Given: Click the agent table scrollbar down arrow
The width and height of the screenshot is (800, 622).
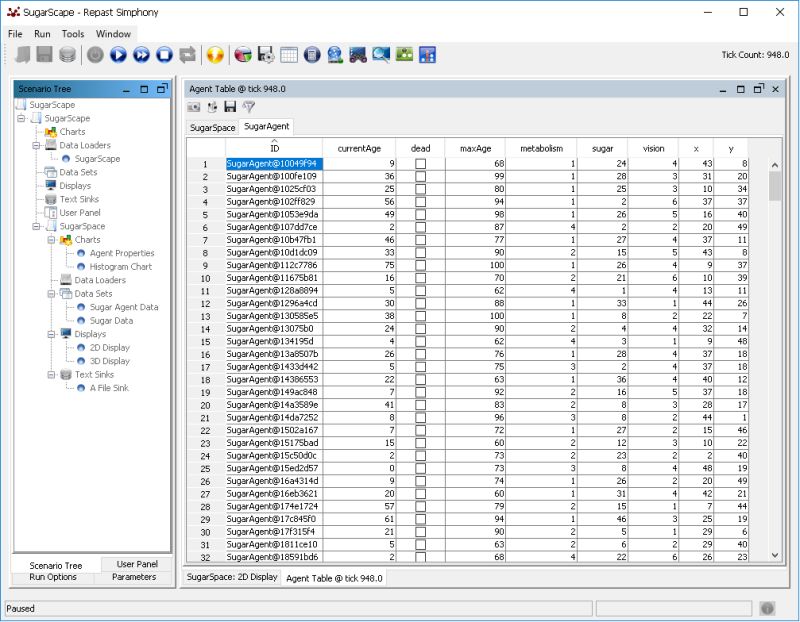Looking at the screenshot, I should point(774,555).
